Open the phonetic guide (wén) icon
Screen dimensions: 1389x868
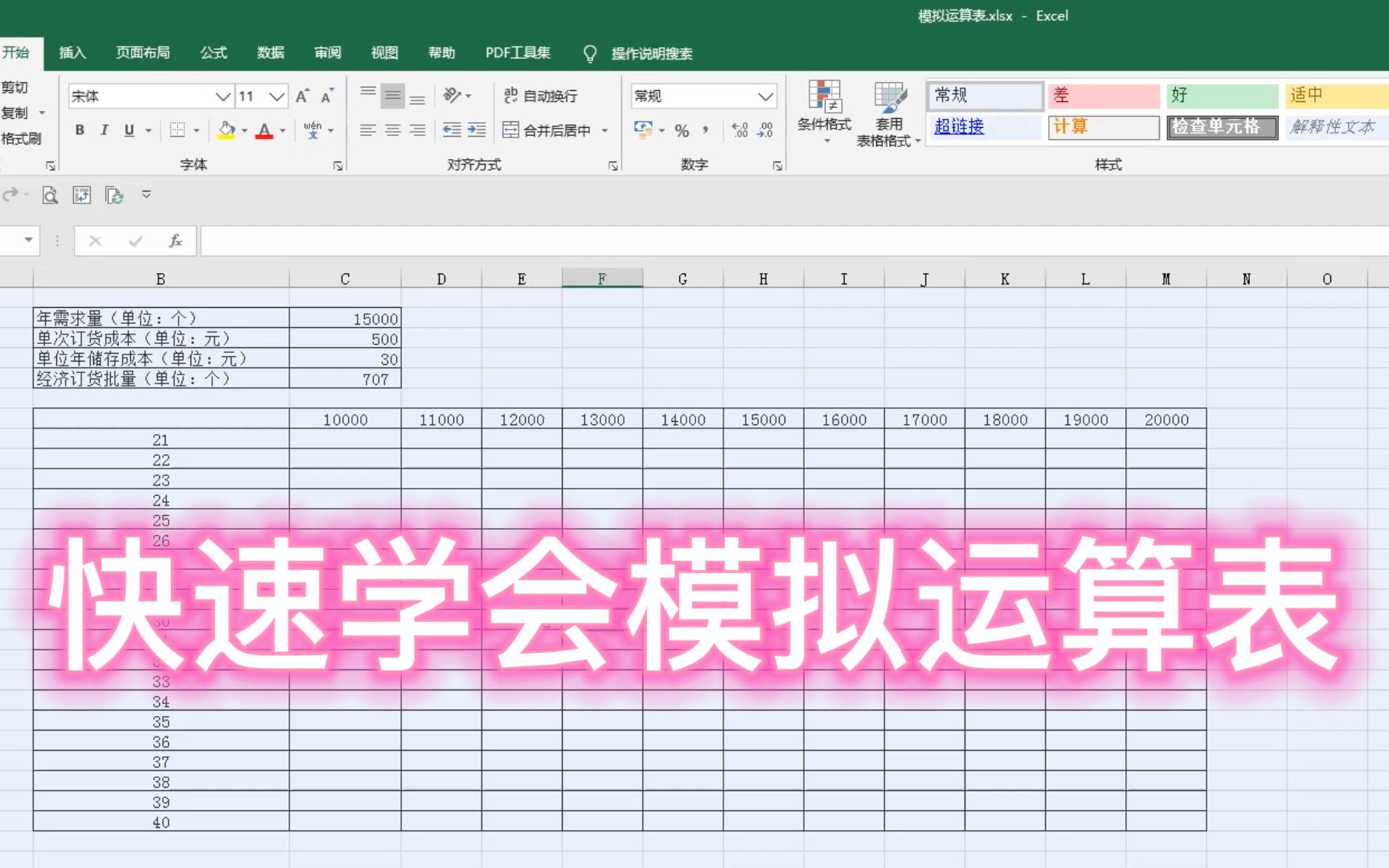click(x=313, y=130)
